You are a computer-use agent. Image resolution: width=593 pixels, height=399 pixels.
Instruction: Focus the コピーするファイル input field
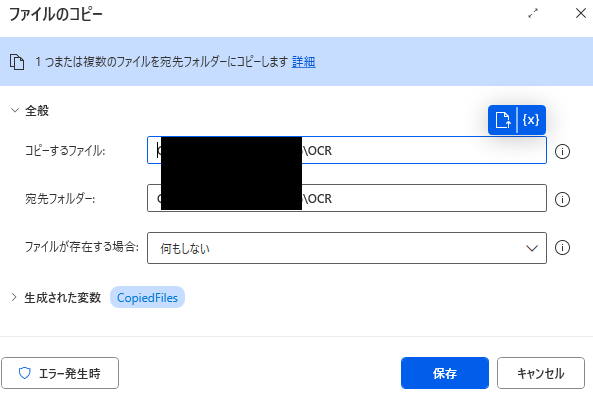click(347, 150)
